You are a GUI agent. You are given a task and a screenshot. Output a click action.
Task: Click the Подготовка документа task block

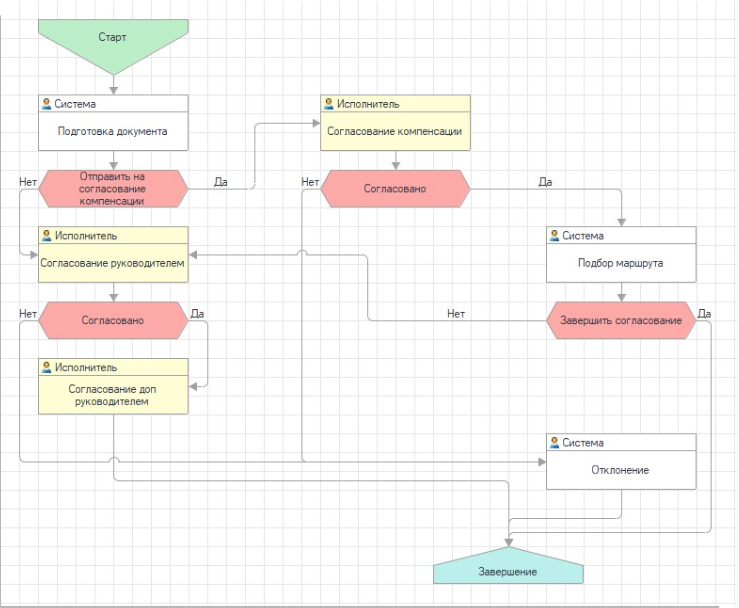[113, 123]
